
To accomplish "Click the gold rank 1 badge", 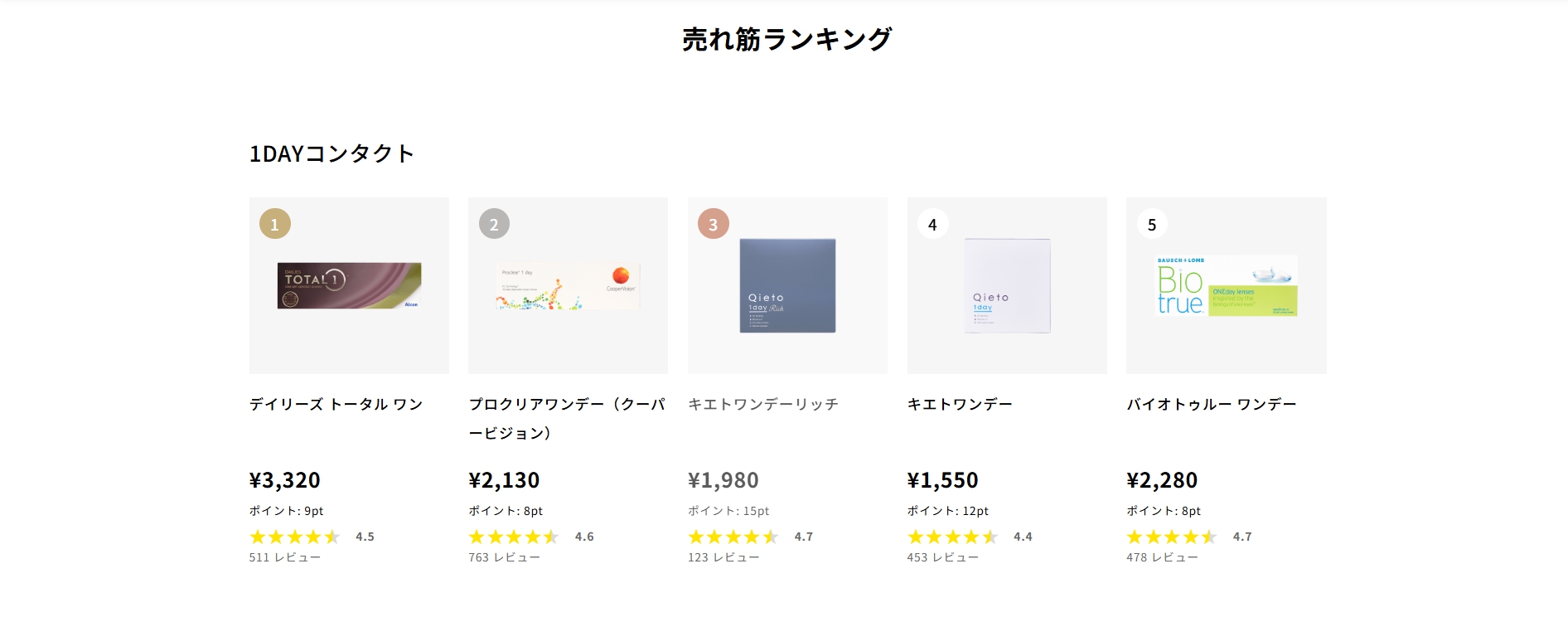I will coord(275,224).
